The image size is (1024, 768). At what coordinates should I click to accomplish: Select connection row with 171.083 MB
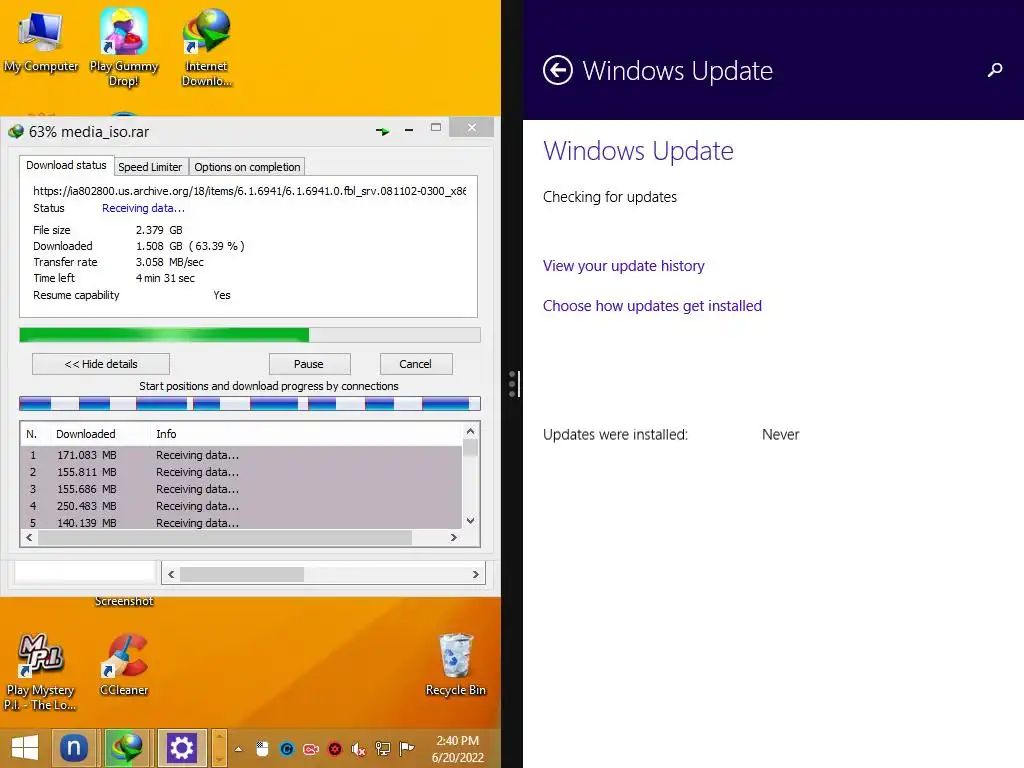(242, 455)
